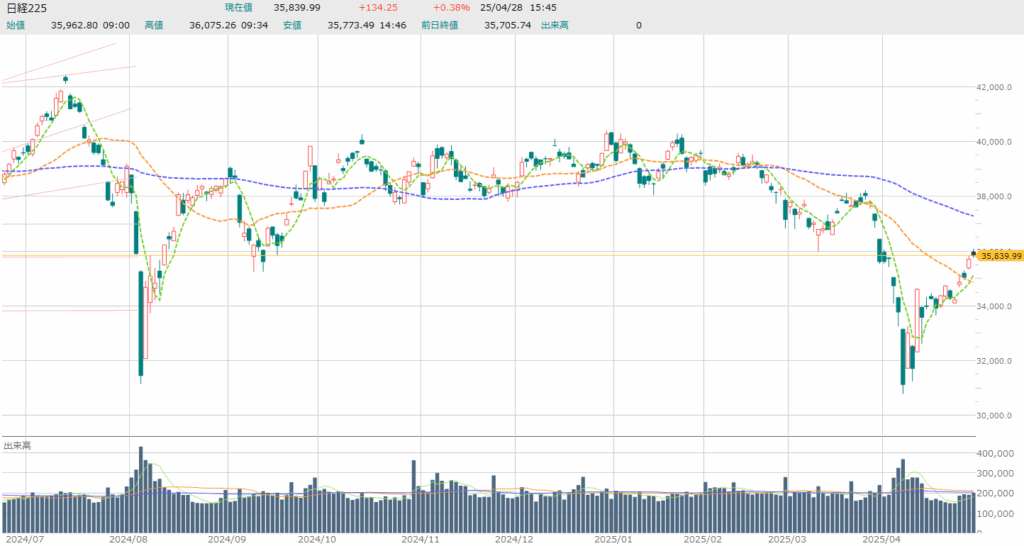Click the low value 35,773.49
Image resolution: width=1024 pixels, height=546 pixels.
[x=351, y=25]
